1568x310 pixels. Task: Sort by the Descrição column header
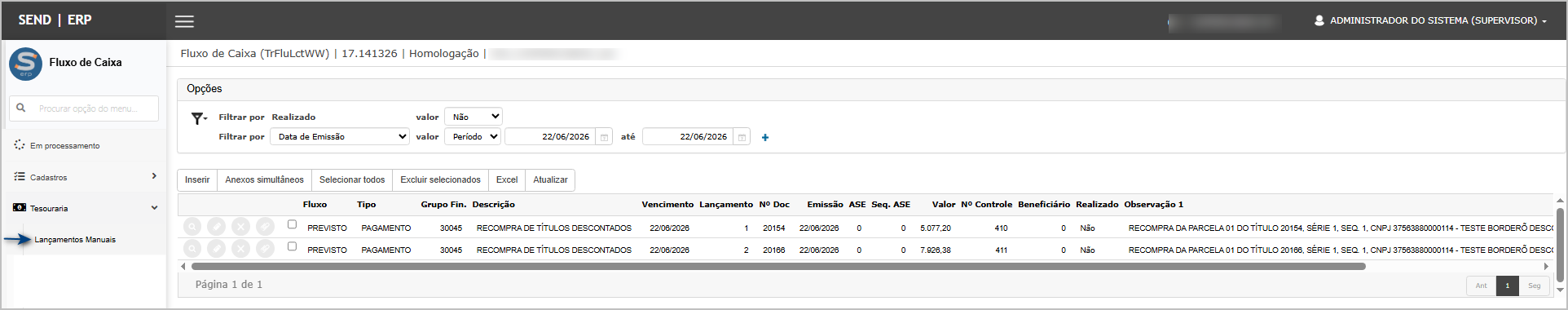pyautogui.click(x=493, y=204)
